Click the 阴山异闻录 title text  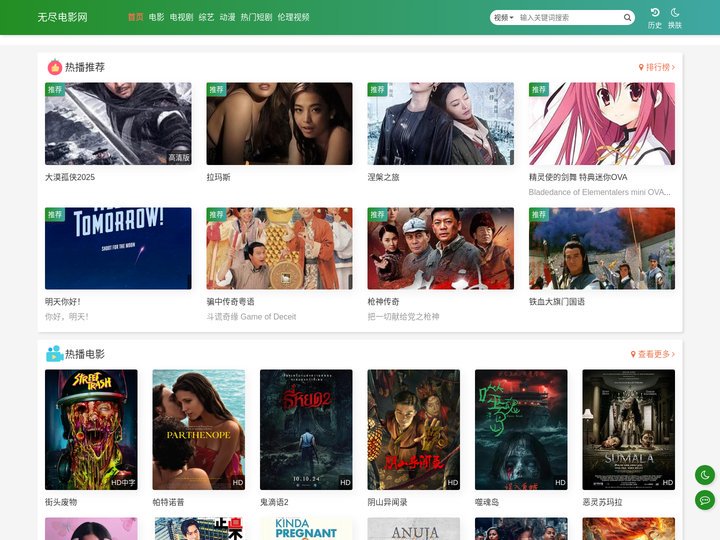point(388,502)
